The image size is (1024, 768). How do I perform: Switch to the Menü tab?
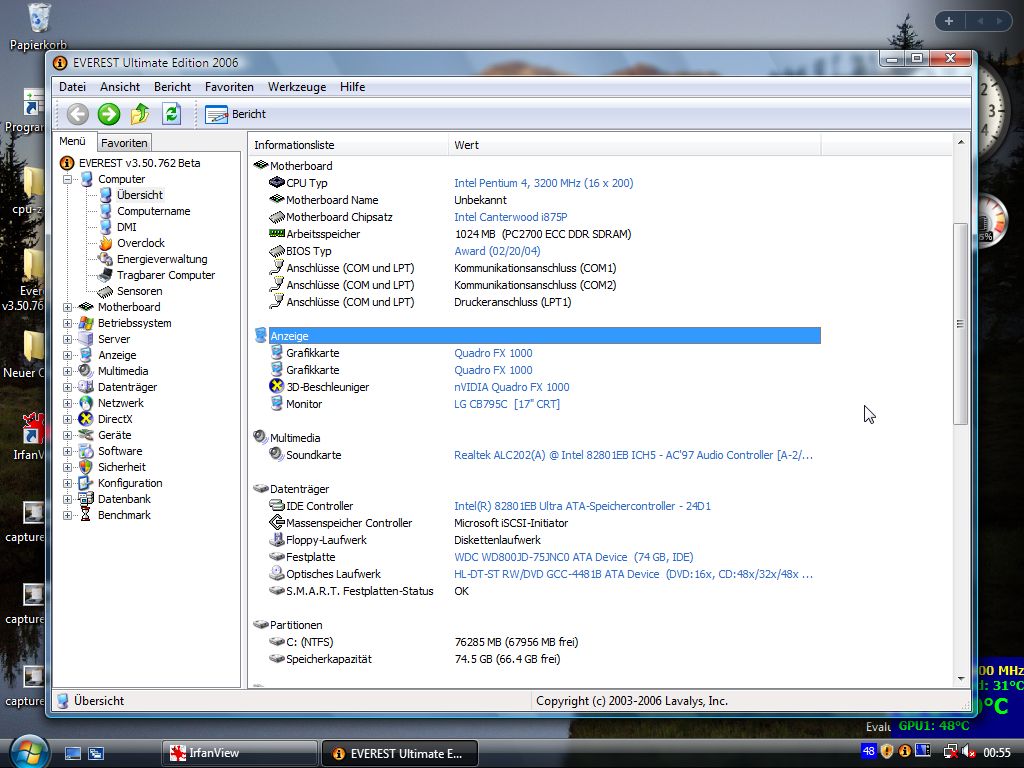tap(72, 141)
